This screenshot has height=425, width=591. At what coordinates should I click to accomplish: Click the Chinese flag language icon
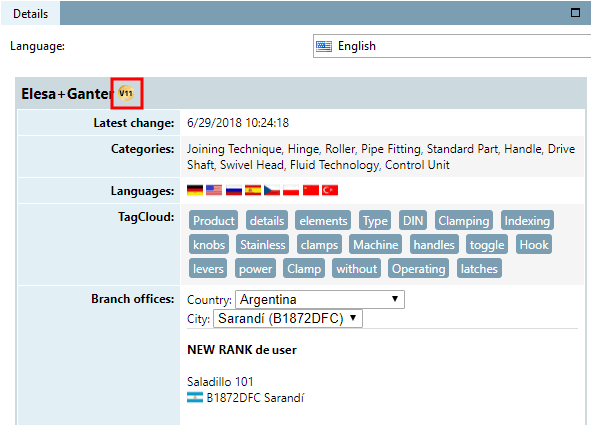(311, 190)
